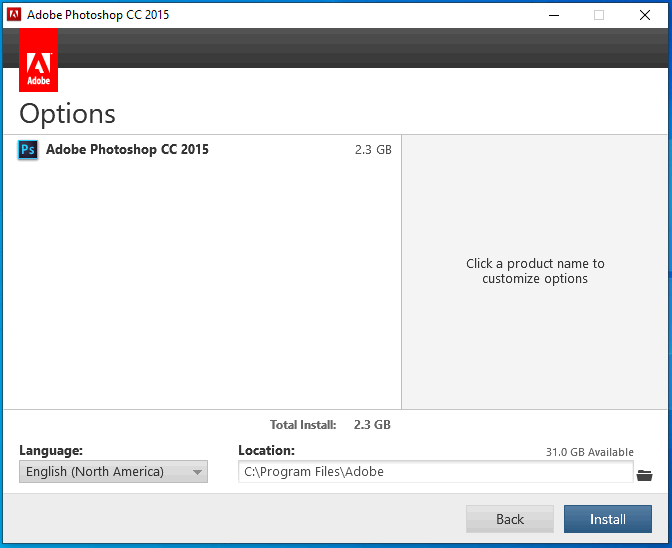Go back using the Back button
Viewport: 672px width, 548px height.
pyautogui.click(x=509, y=519)
